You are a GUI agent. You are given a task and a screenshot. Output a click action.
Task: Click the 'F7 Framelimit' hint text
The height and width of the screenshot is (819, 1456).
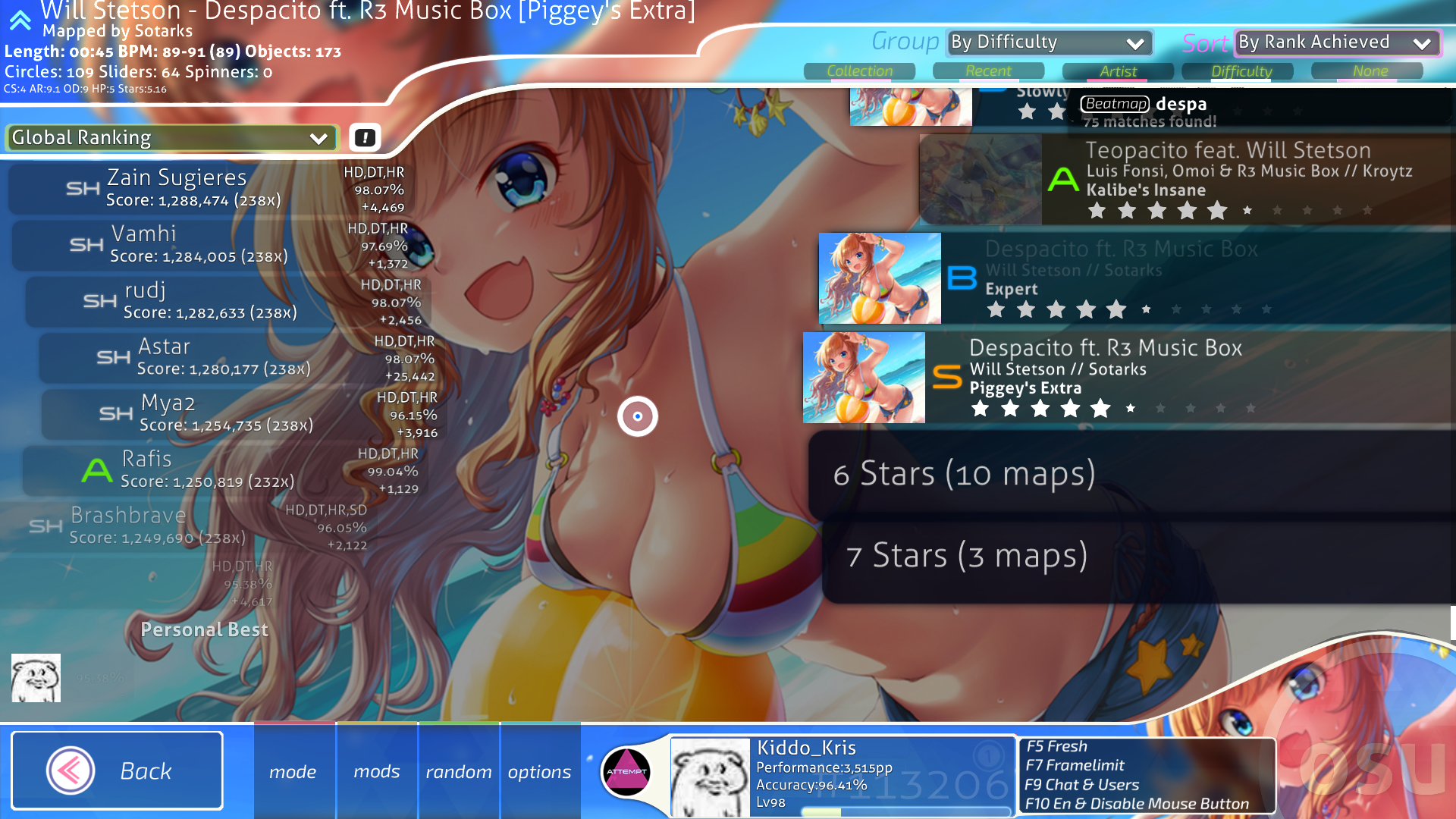click(1075, 765)
